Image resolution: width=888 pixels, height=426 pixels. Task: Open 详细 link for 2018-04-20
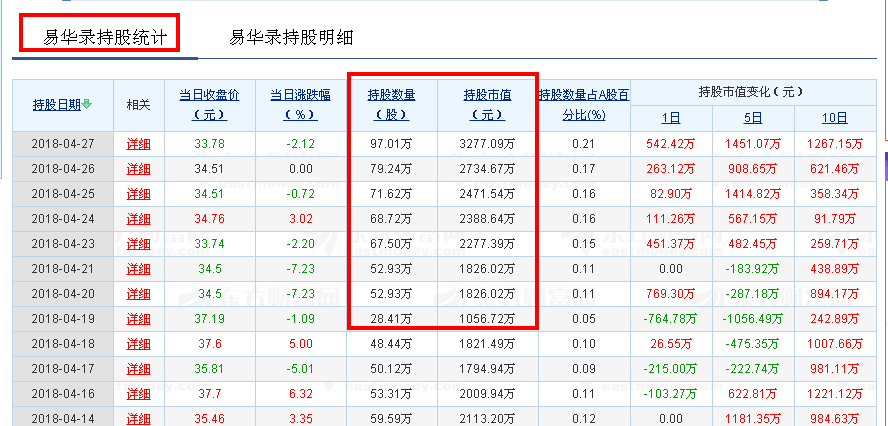tap(139, 294)
